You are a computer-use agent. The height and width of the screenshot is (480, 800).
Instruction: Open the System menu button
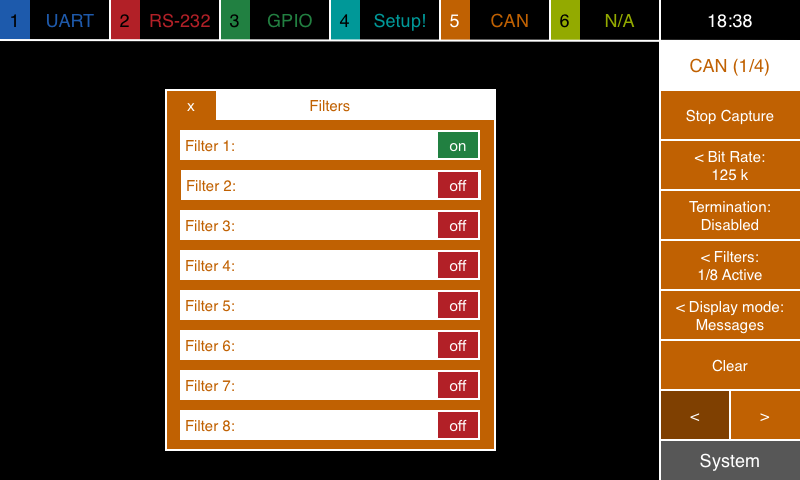[730, 461]
